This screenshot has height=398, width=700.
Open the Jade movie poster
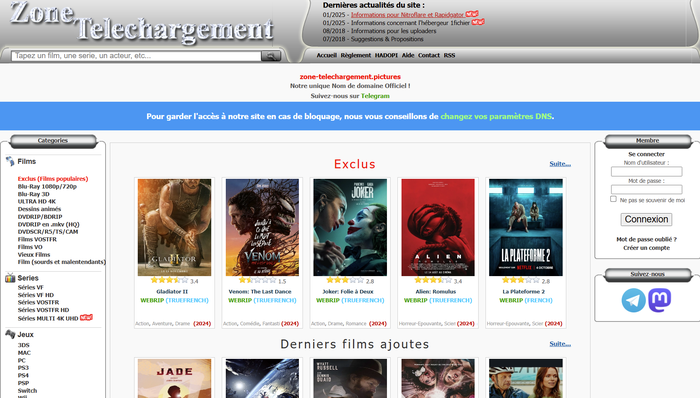[x=174, y=378]
